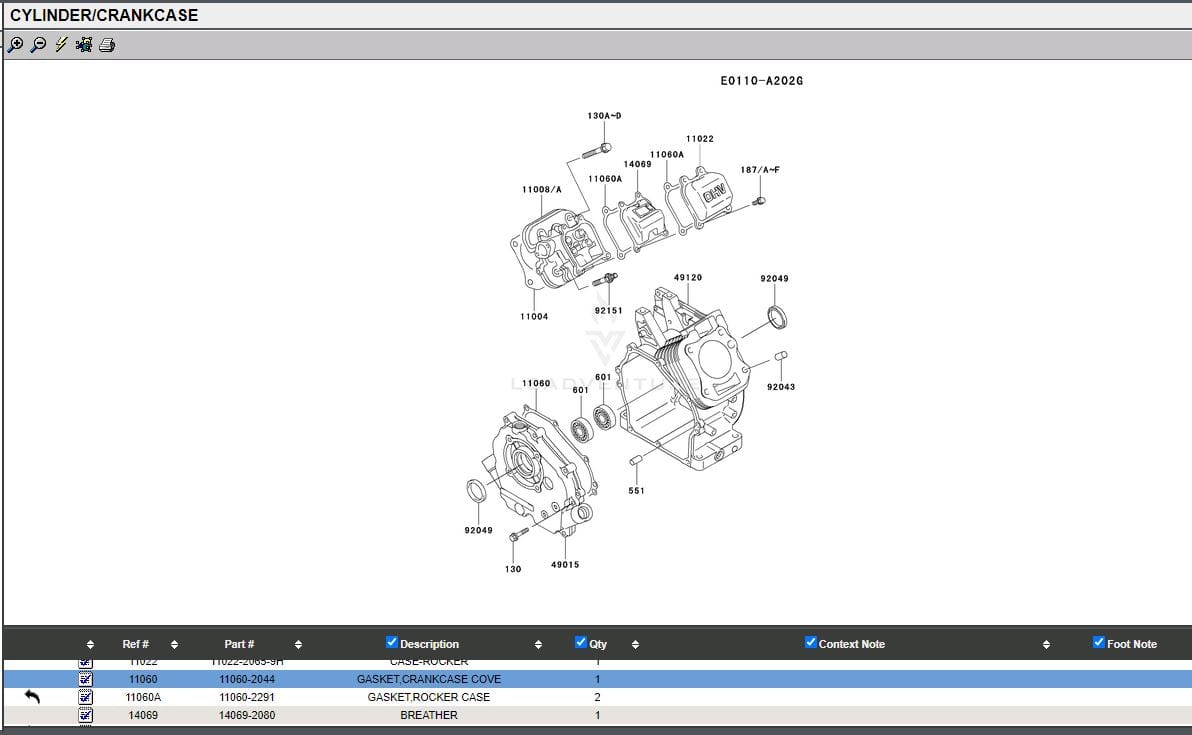The width and height of the screenshot is (1192, 735).
Task: Click the zoom out magnifier icon
Action: point(38,44)
